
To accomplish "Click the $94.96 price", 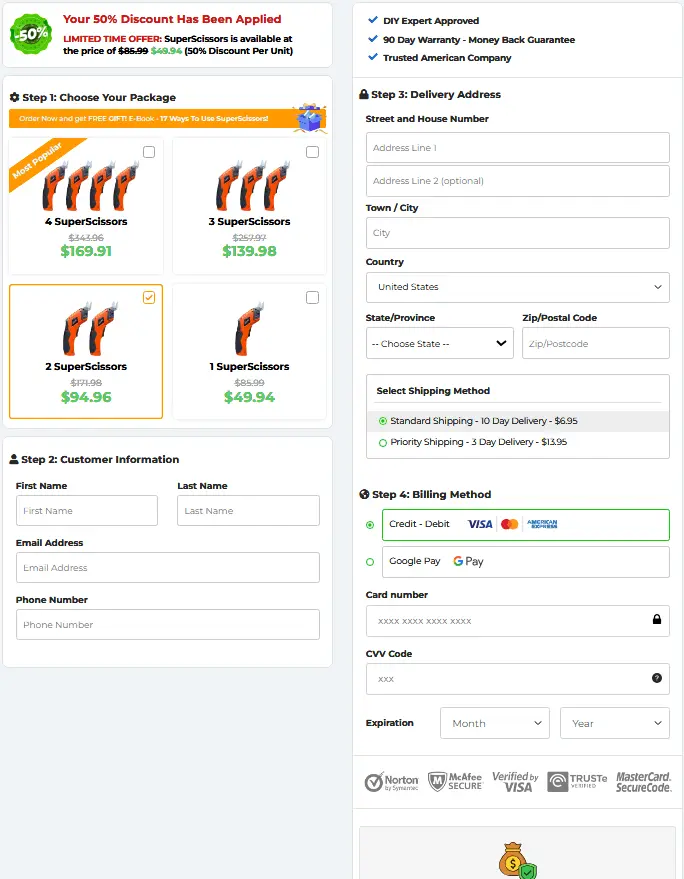I will pyautogui.click(x=86, y=397).
